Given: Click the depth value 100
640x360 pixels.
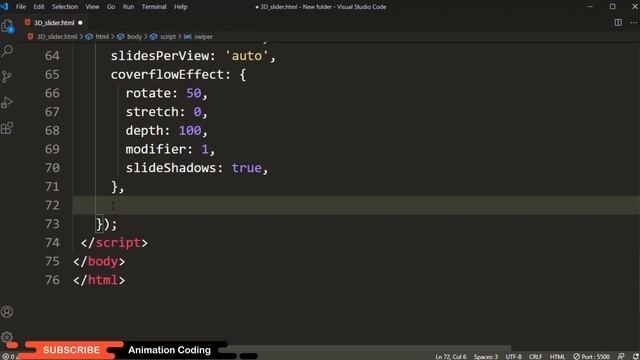Looking at the screenshot, I should (x=190, y=131).
